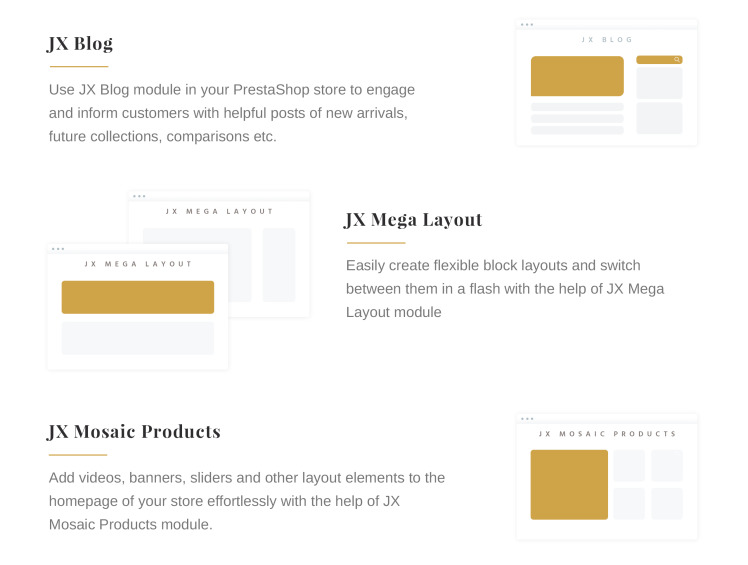The width and height of the screenshot is (748, 565).
Task: Click the JX Blog module description paragraph
Action: 232,113
